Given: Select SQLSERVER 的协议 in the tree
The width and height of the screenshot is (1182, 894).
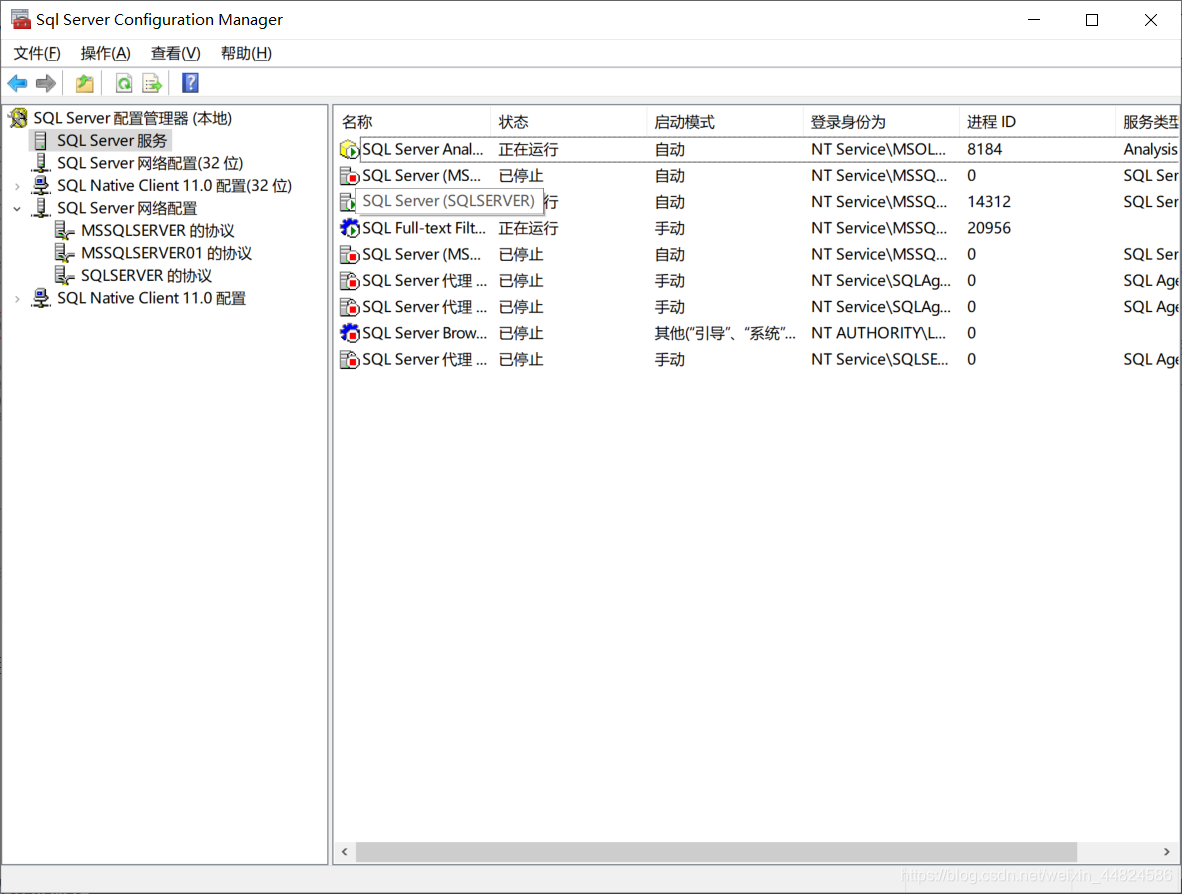Looking at the screenshot, I should pos(146,276).
